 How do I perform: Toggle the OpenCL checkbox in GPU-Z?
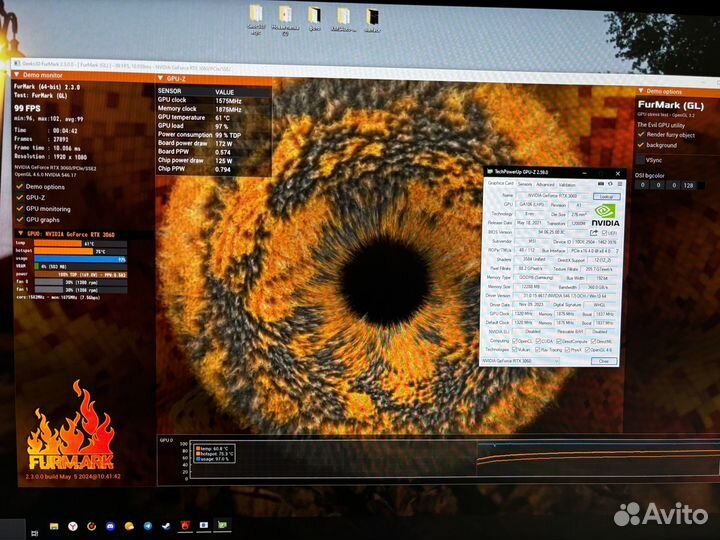coord(515,341)
